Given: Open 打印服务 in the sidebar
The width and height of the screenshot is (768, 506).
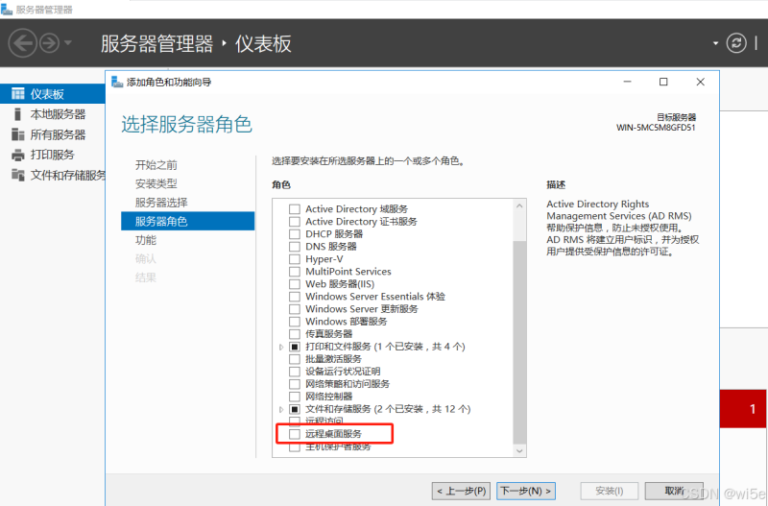Looking at the screenshot, I should [52, 155].
